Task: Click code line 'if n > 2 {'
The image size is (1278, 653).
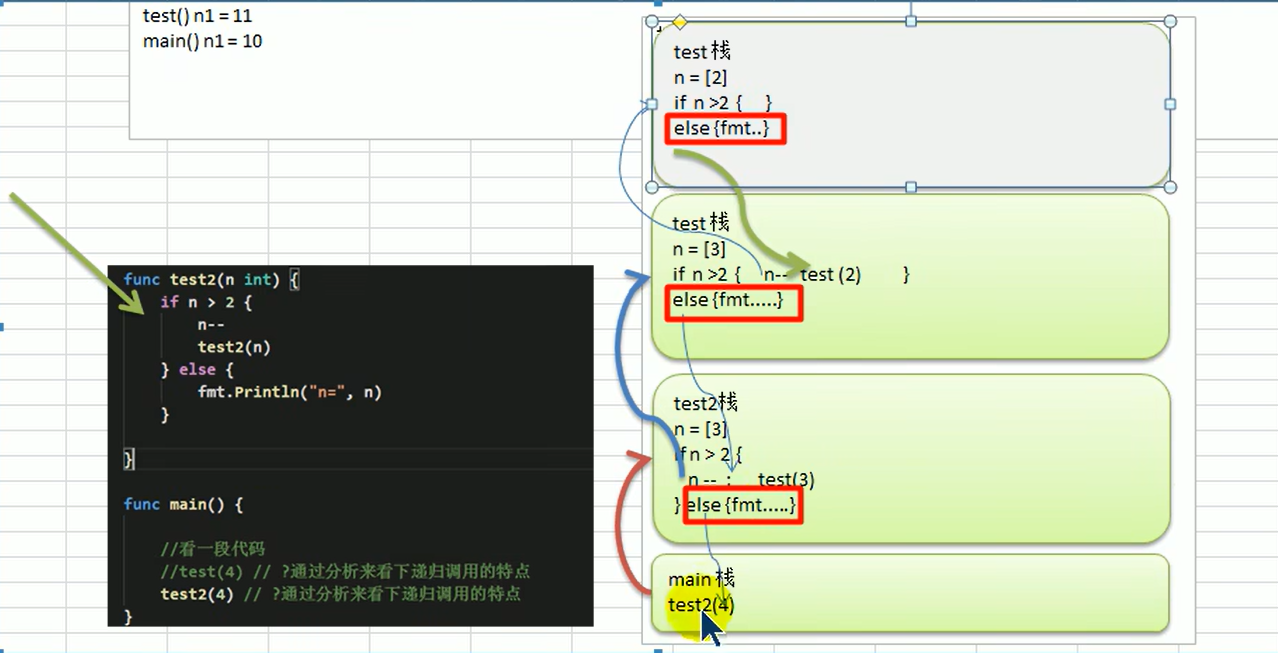Action: click(x=207, y=302)
